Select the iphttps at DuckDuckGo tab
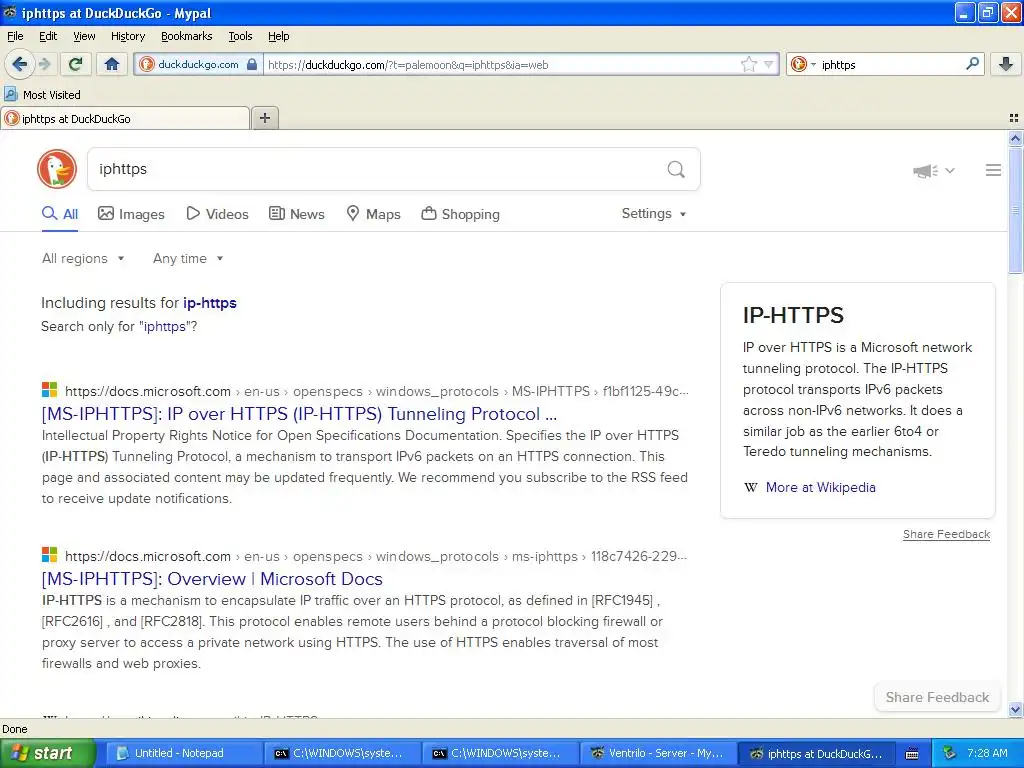The height and width of the screenshot is (768, 1024). 125,118
